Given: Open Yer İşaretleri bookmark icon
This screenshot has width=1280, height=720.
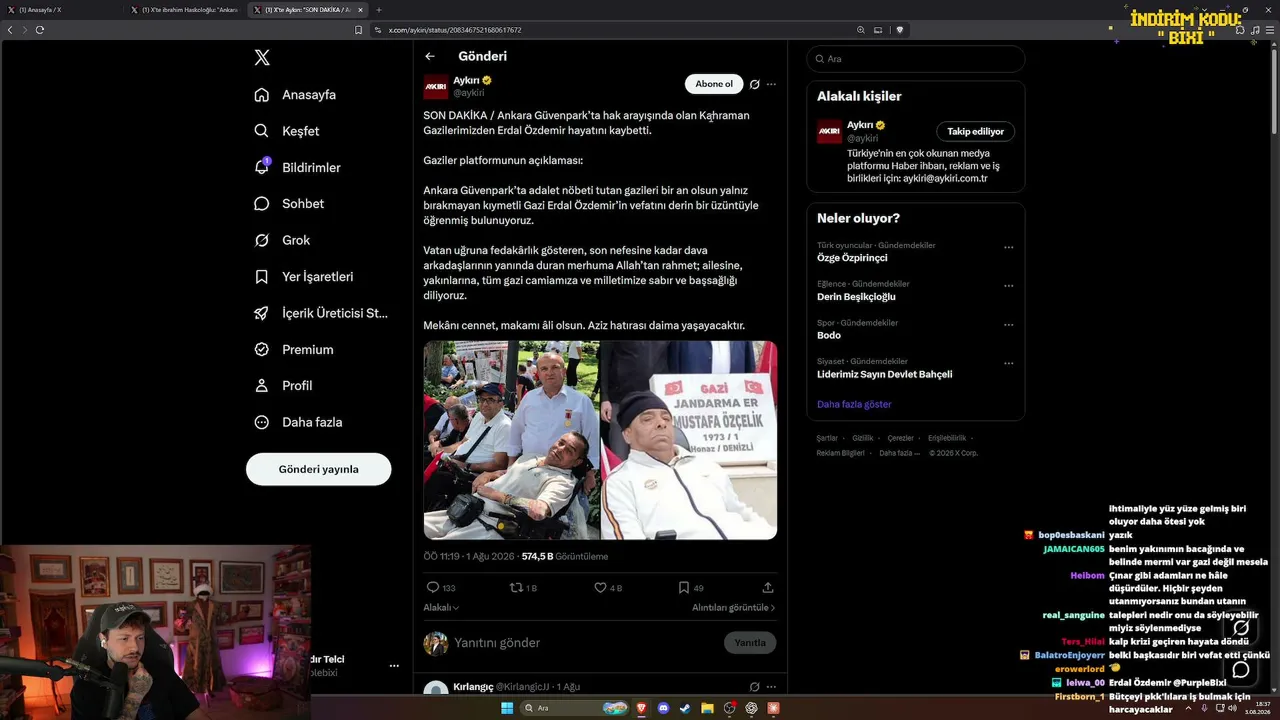Looking at the screenshot, I should [x=262, y=277].
